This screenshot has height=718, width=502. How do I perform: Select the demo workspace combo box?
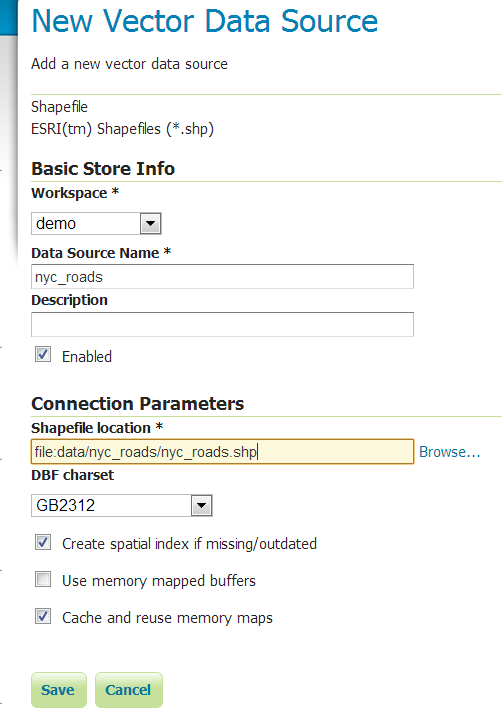96,223
